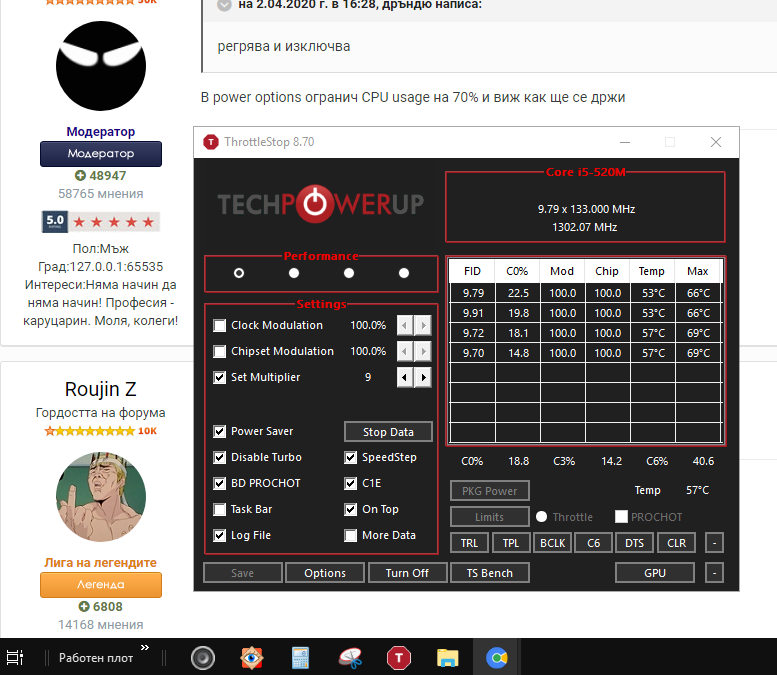Screen dimensions: 777x675
Task: Select the second Performance profile radio button
Action: click(294, 273)
